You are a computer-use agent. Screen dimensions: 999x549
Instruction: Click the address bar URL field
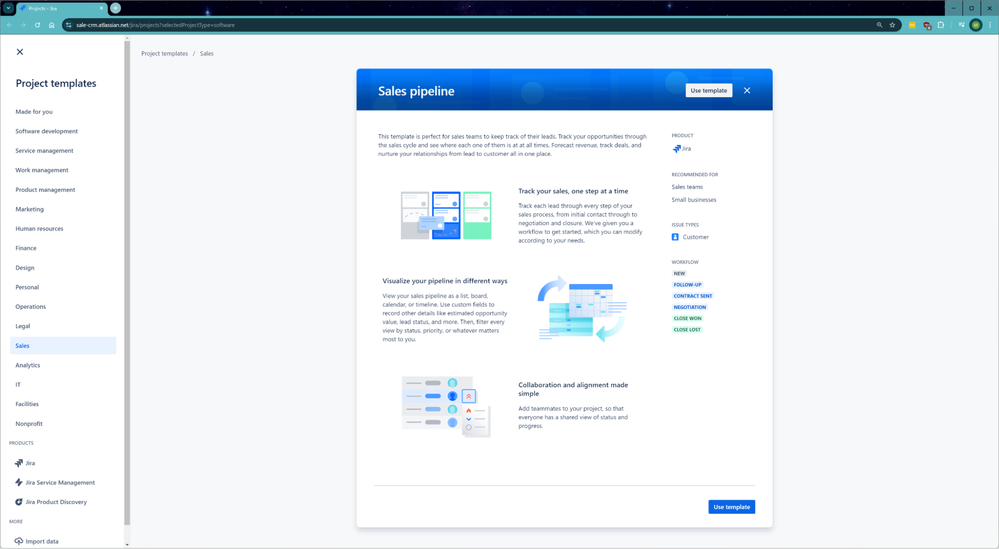point(471,25)
